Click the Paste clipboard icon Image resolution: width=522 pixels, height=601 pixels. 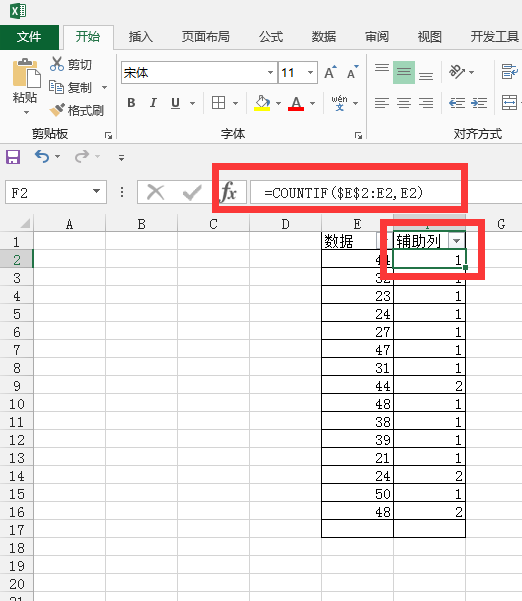[26, 73]
